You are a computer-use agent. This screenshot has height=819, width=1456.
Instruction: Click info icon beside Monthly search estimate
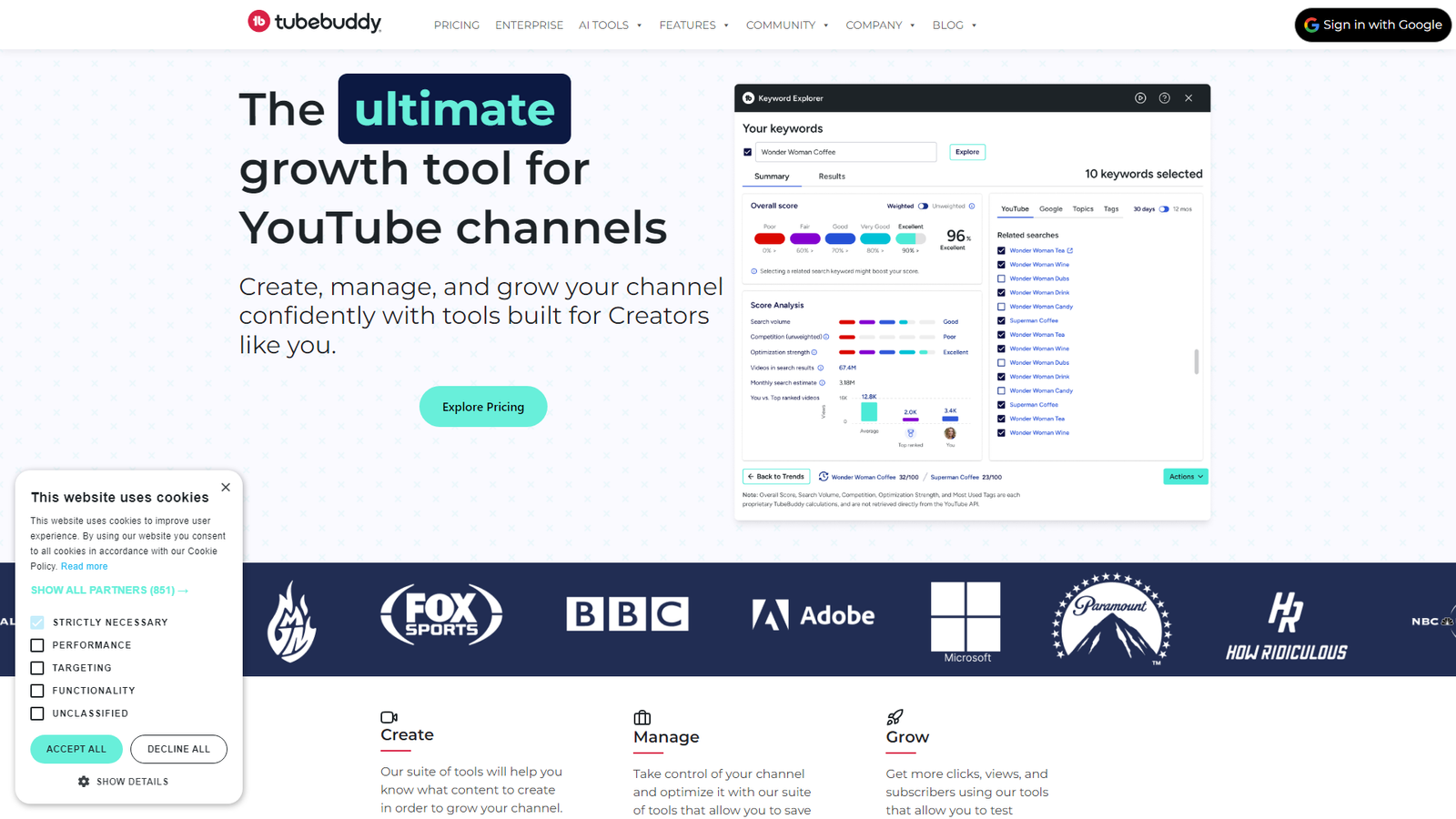coord(823,383)
